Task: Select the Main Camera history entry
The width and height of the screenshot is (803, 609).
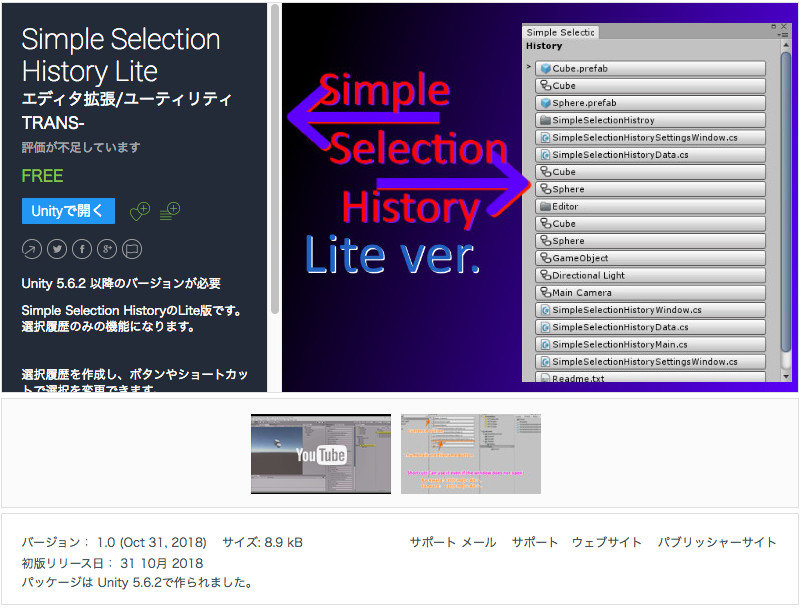Action: (x=650, y=292)
